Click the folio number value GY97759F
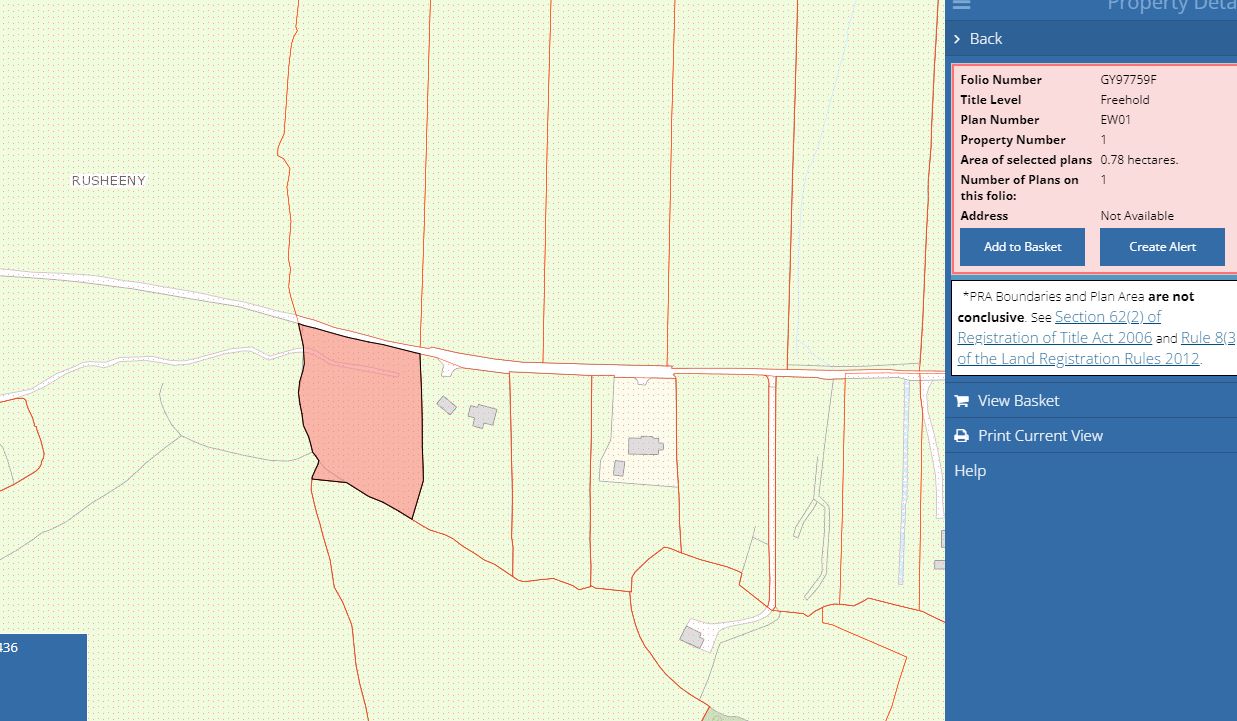The width and height of the screenshot is (1237, 721). tap(1128, 80)
